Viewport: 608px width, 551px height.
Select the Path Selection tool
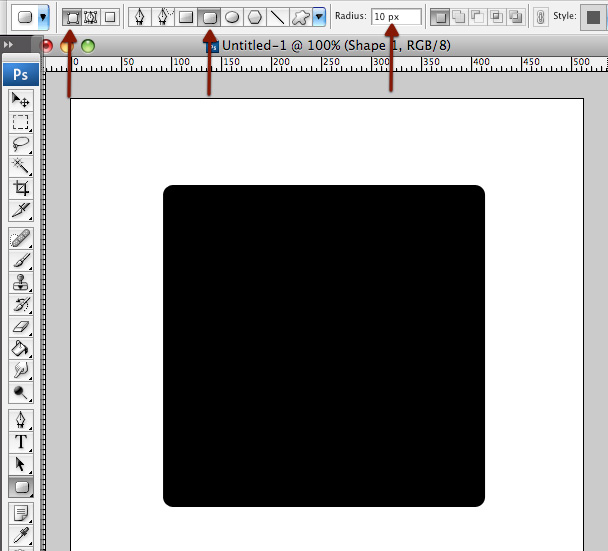pyautogui.click(x=21, y=464)
